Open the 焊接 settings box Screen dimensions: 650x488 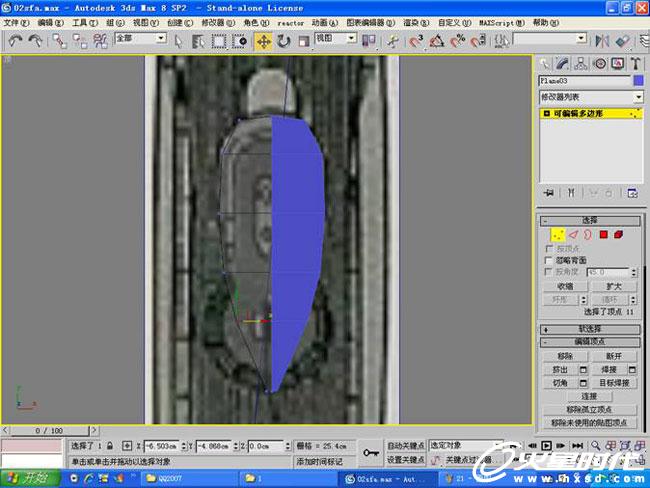click(632, 369)
